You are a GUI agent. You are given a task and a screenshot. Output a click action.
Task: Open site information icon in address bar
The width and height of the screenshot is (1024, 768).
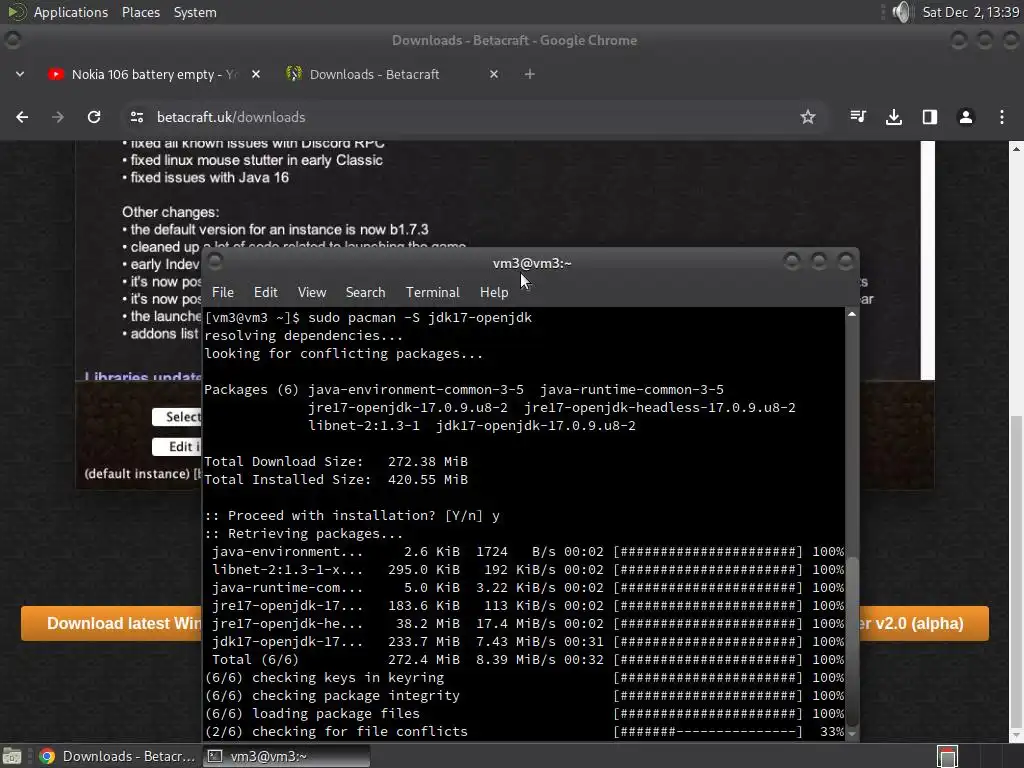pyautogui.click(x=136, y=117)
